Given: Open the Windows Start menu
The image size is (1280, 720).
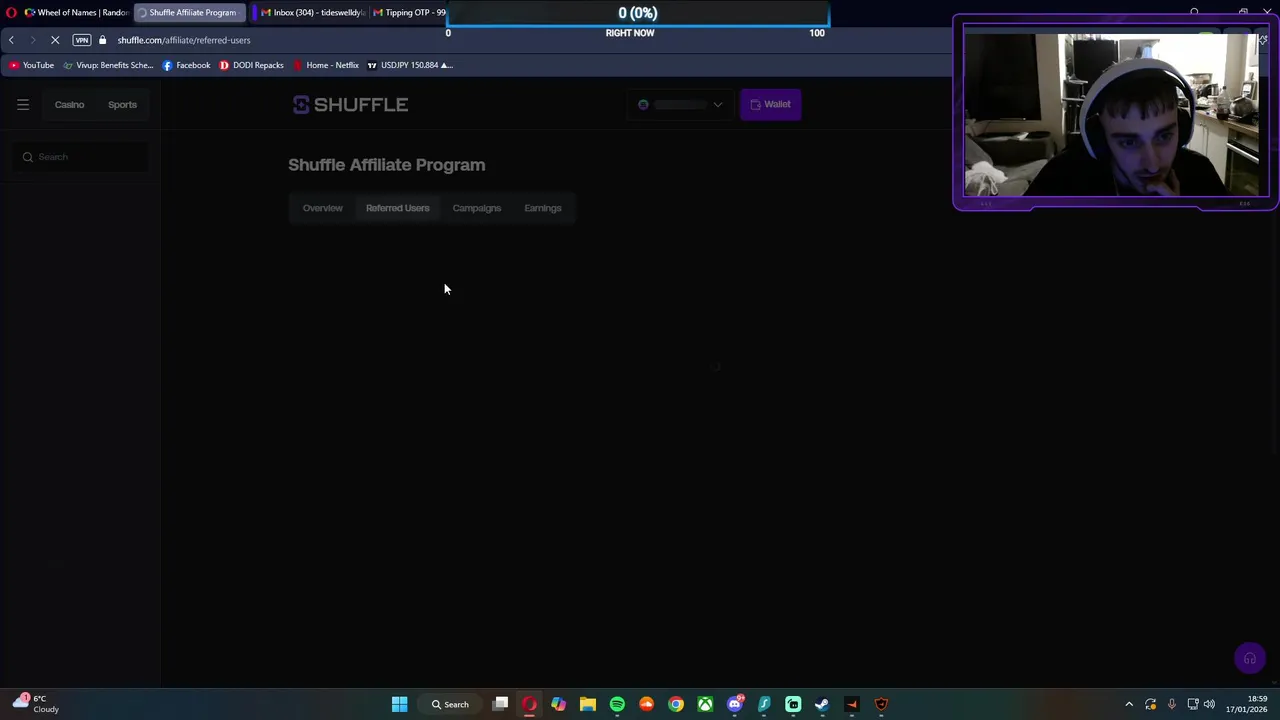Looking at the screenshot, I should click(399, 705).
